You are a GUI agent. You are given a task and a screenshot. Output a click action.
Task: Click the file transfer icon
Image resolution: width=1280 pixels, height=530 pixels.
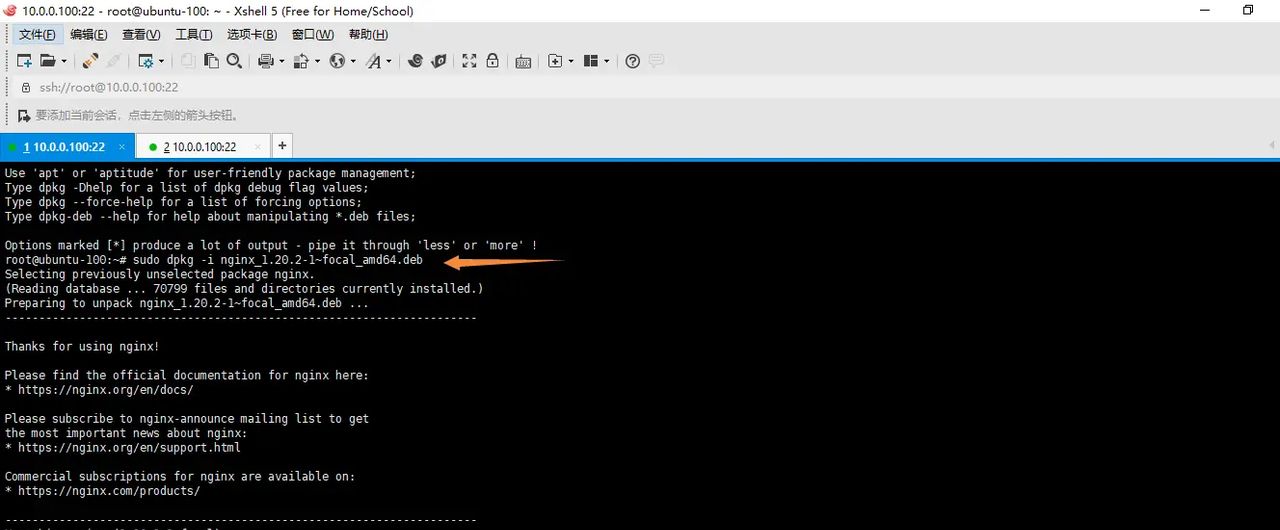tap(301, 61)
